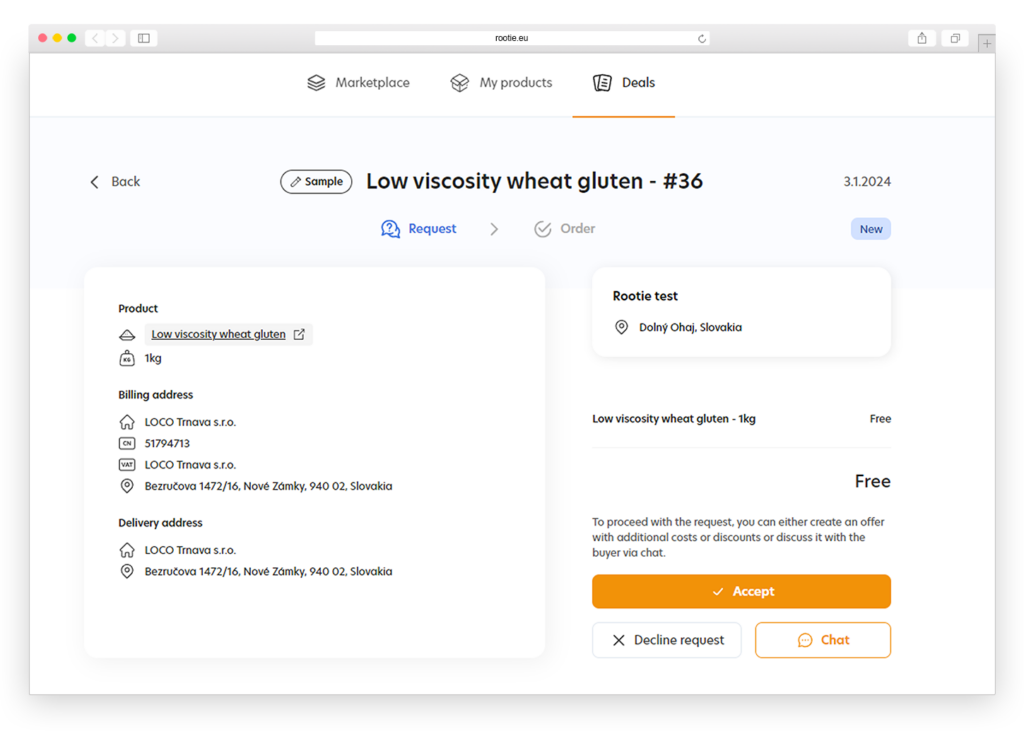The width and height of the screenshot is (1024, 734).
Task: Click the New status badge
Action: click(871, 229)
